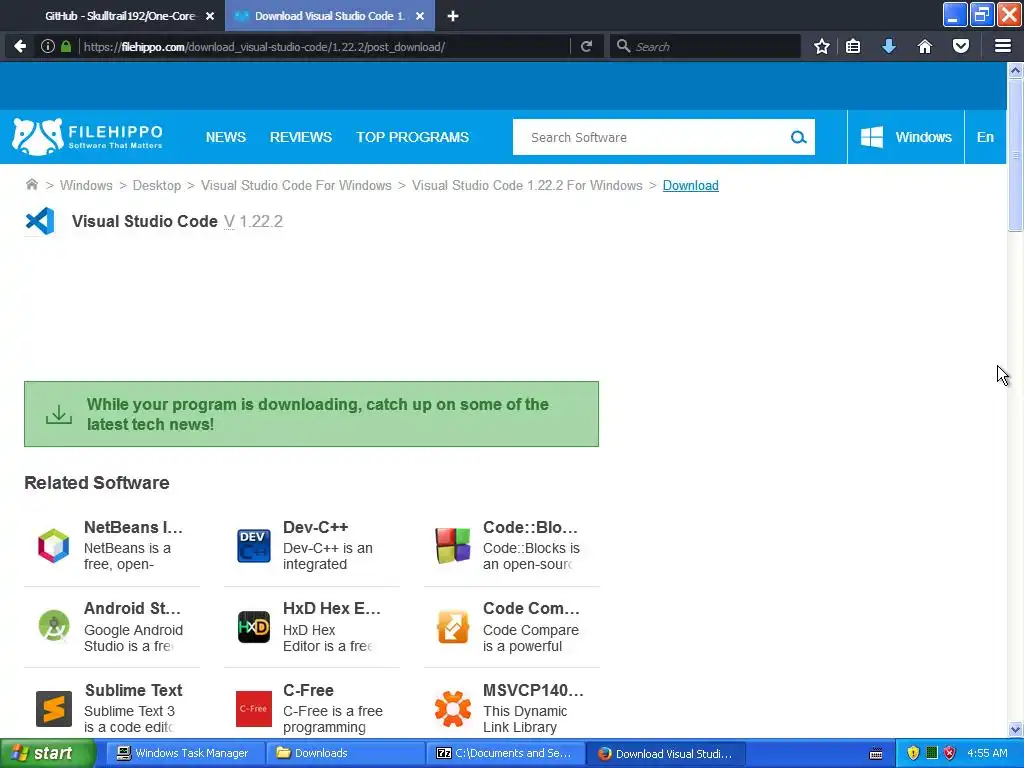Click the Sublime Text title
This screenshot has width=1024, height=768.
pyautogui.click(x=134, y=690)
